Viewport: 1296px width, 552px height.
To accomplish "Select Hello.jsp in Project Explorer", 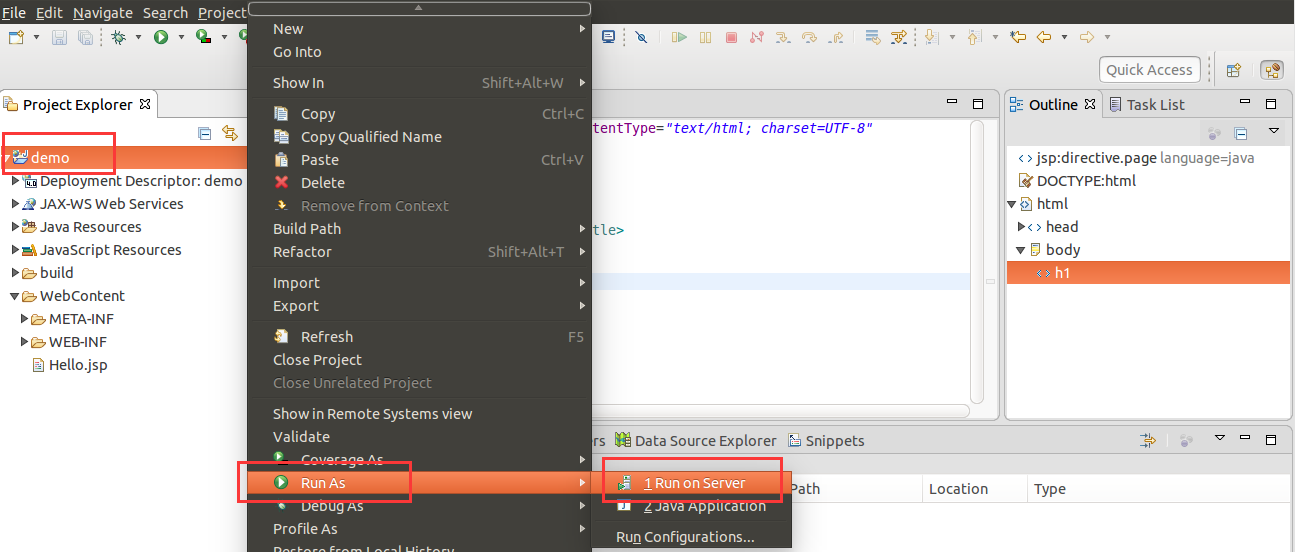I will (70, 365).
